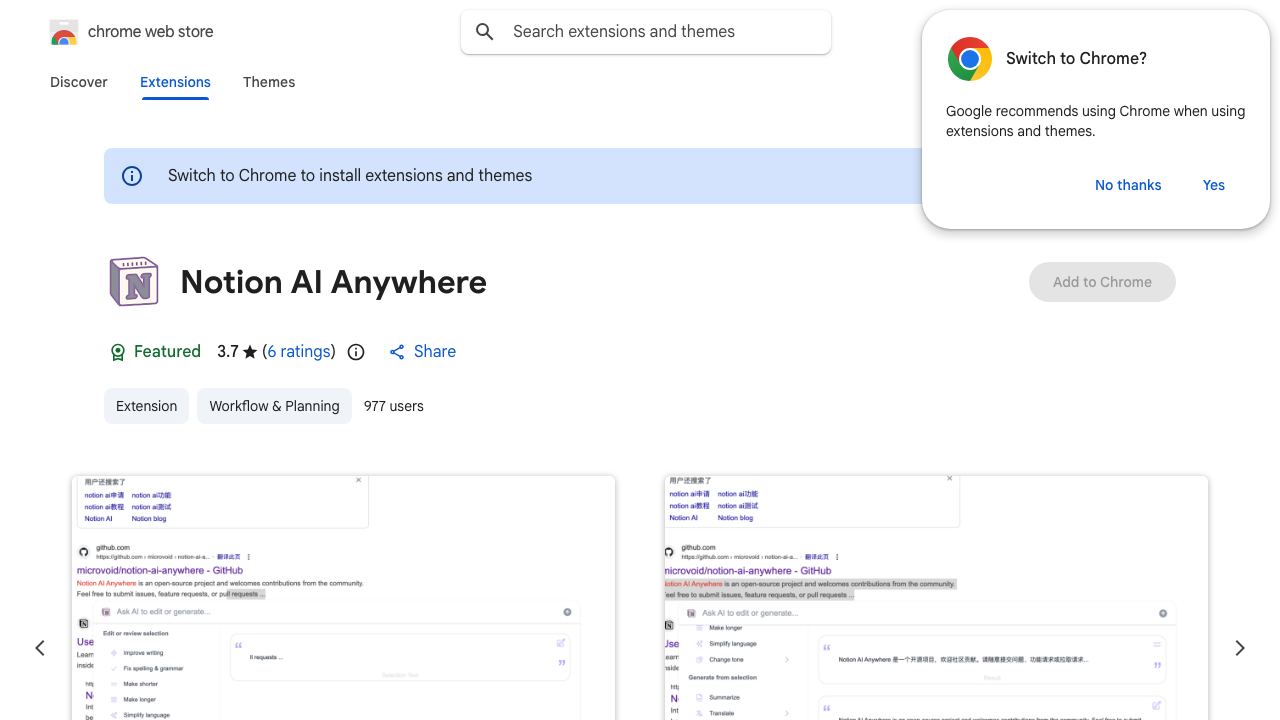Click the Notion AI Anywhere heading
This screenshot has height=720, width=1280.
(x=334, y=282)
